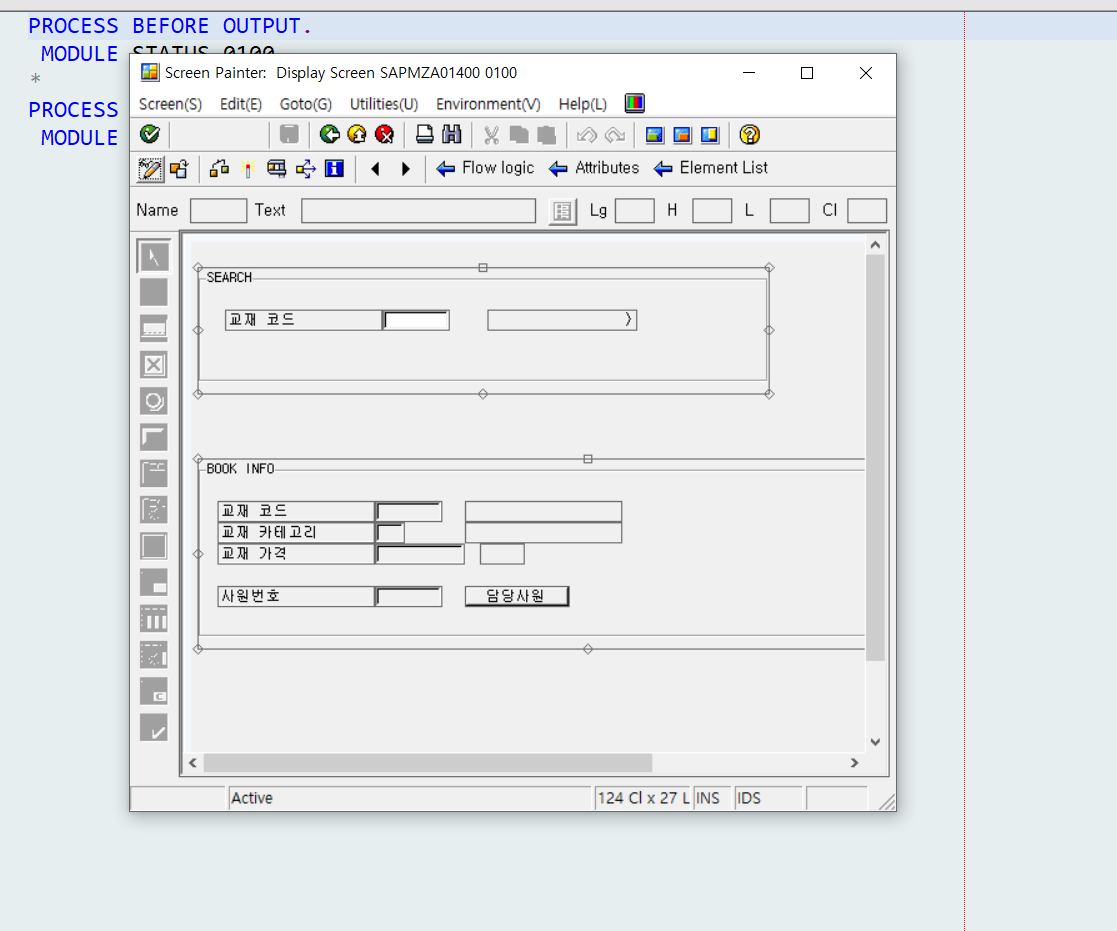1117x931 pixels.
Task: Open the Goto(G) menu
Action: (306, 104)
